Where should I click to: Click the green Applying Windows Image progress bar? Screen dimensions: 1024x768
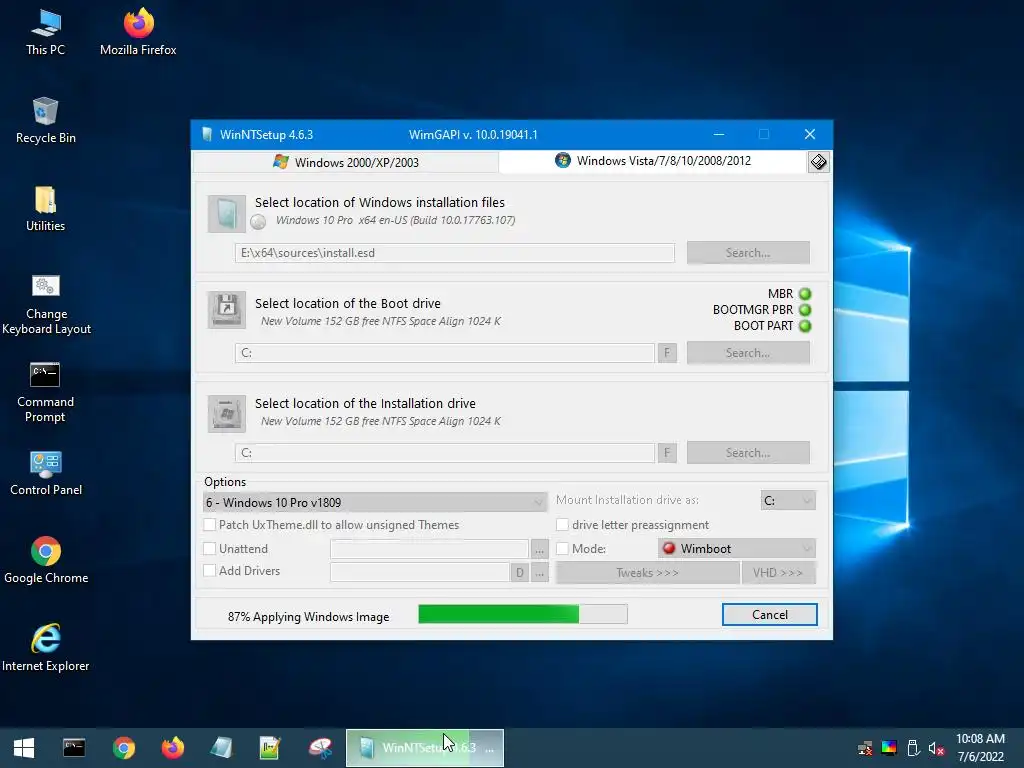click(x=523, y=614)
